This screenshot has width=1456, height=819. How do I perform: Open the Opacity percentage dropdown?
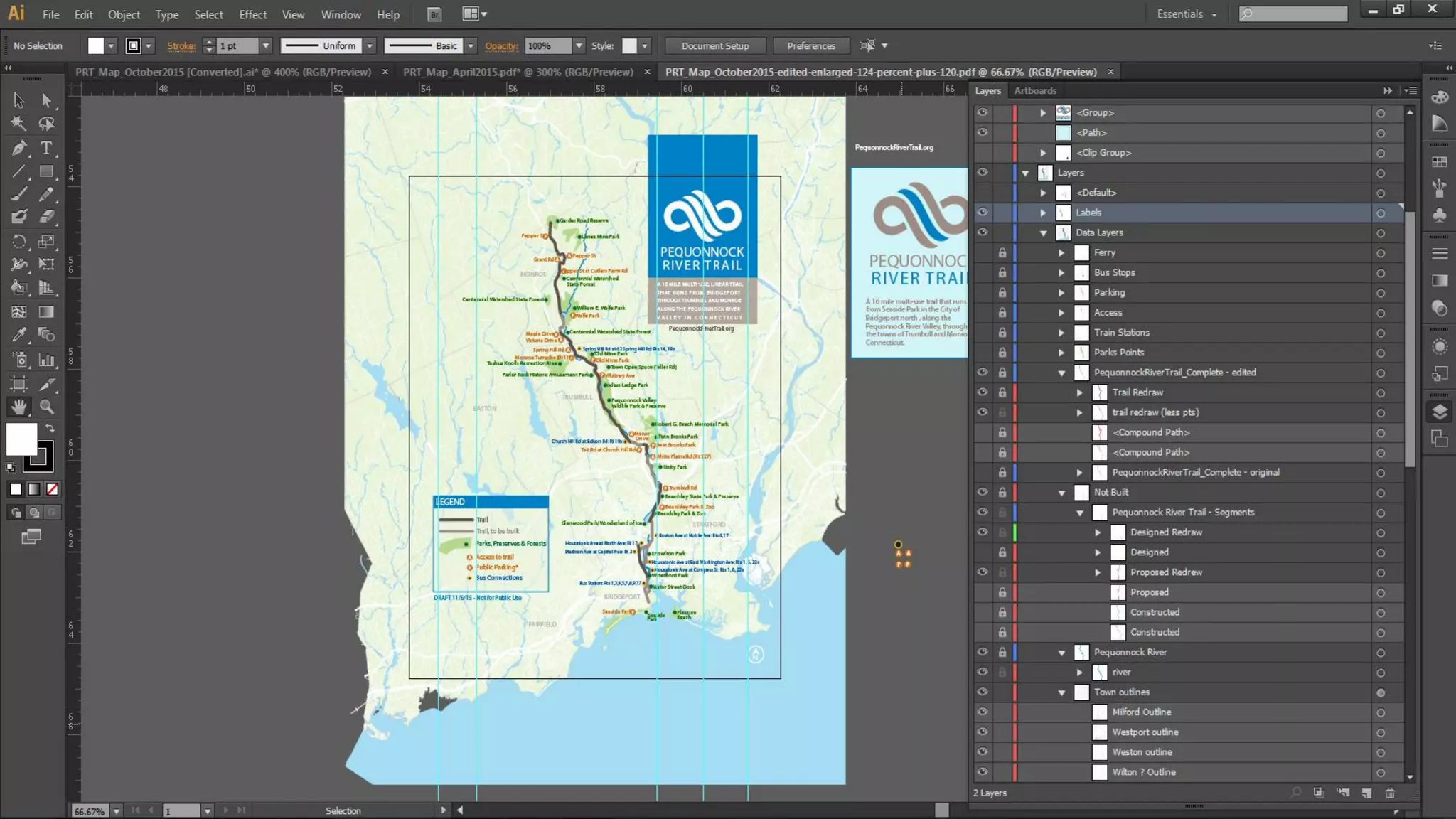pyautogui.click(x=579, y=45)
